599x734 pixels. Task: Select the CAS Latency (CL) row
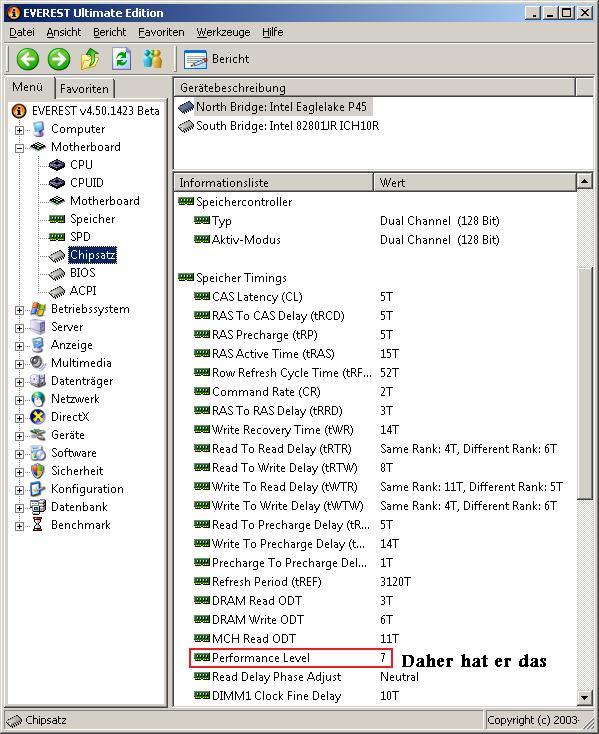click(374, 297)
